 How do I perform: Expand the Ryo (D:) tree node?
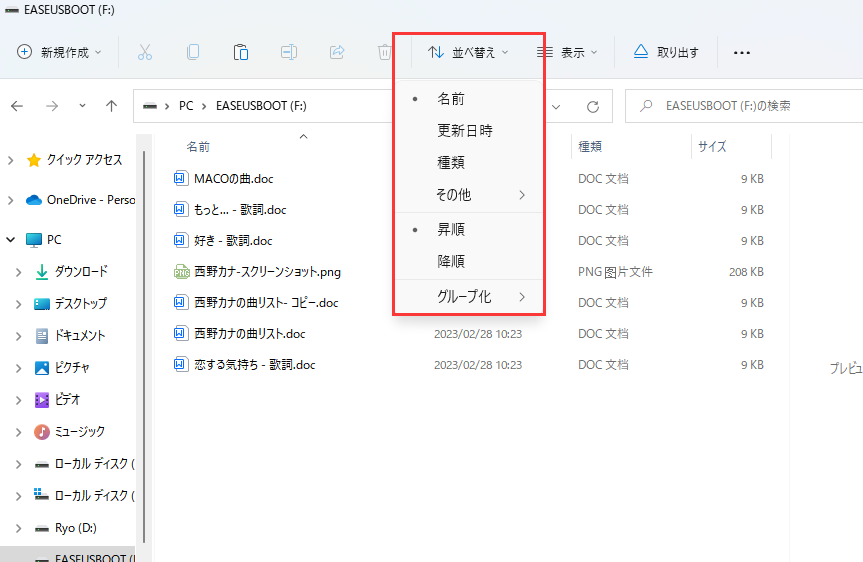pos(19,528)
